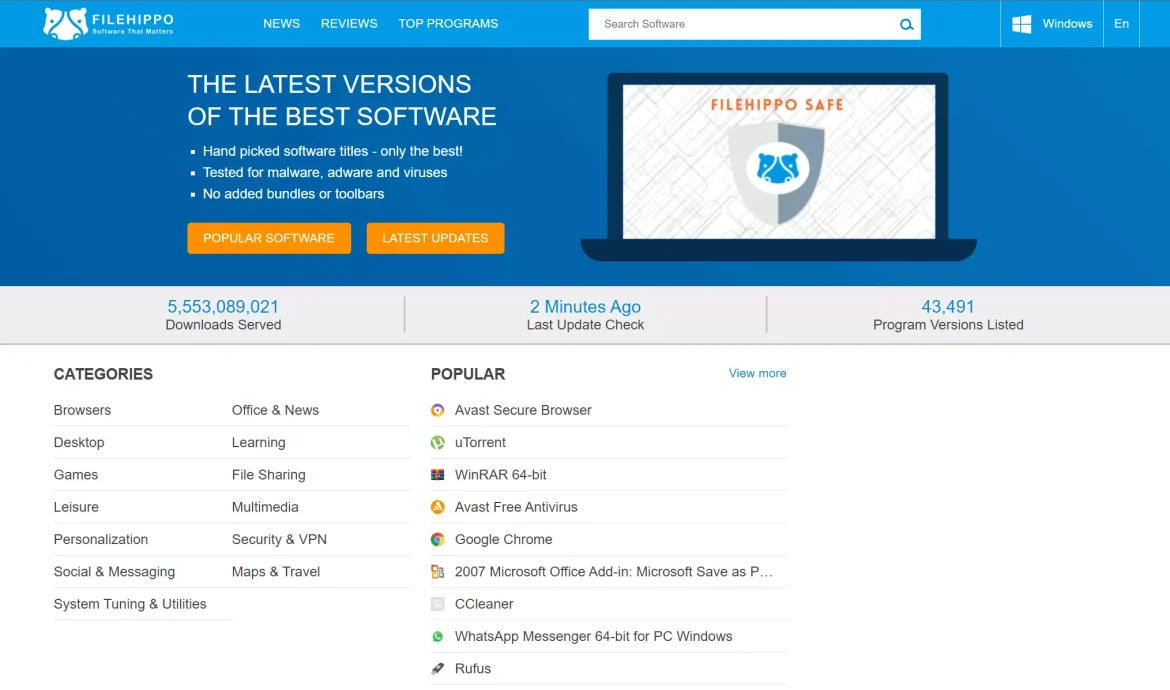
Task: Click the Rufus USB icon
Action: [437, 668]
